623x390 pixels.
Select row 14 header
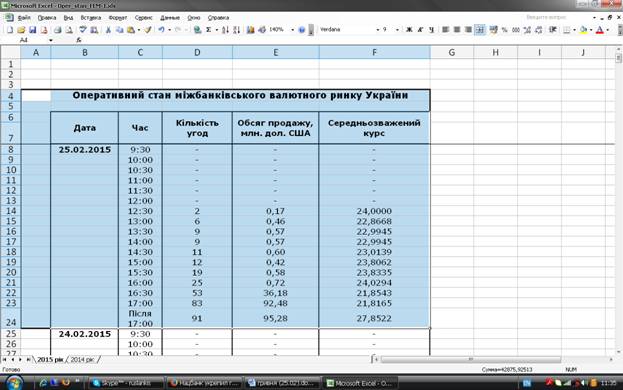(11, 211)
